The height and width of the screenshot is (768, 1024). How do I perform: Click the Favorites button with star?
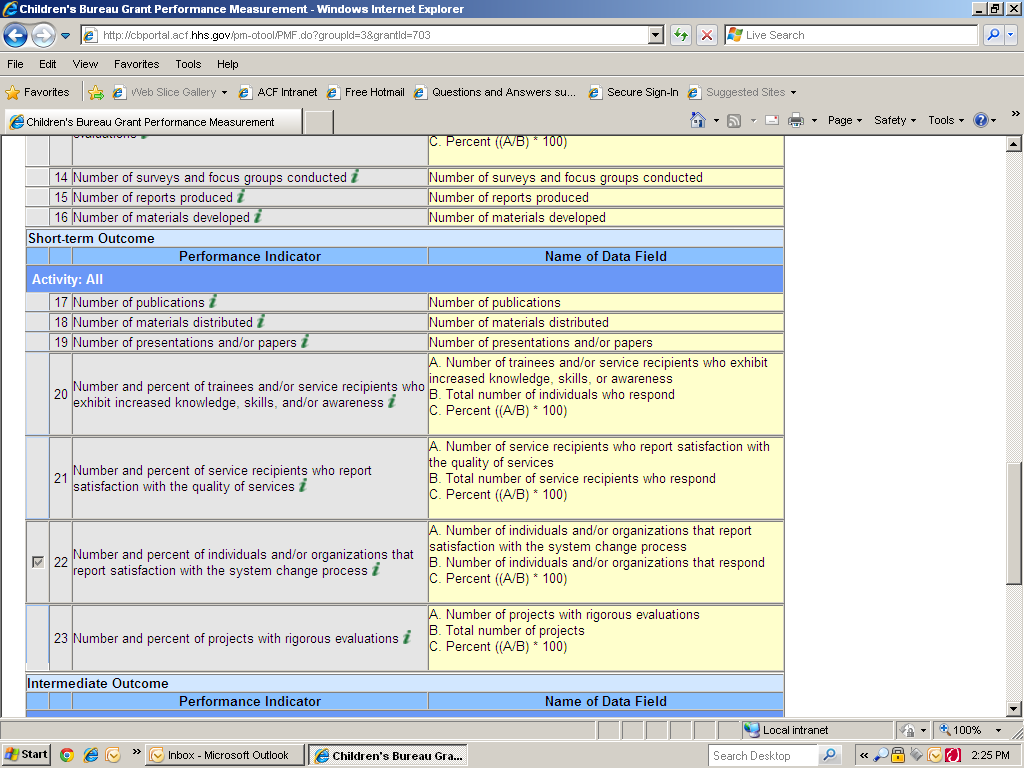click(x=37, y=93)
